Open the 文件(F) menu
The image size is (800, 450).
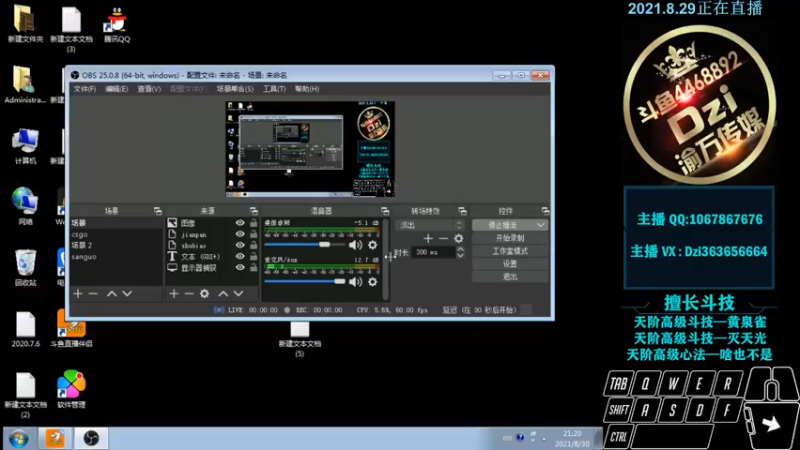[x=85, y=89]
